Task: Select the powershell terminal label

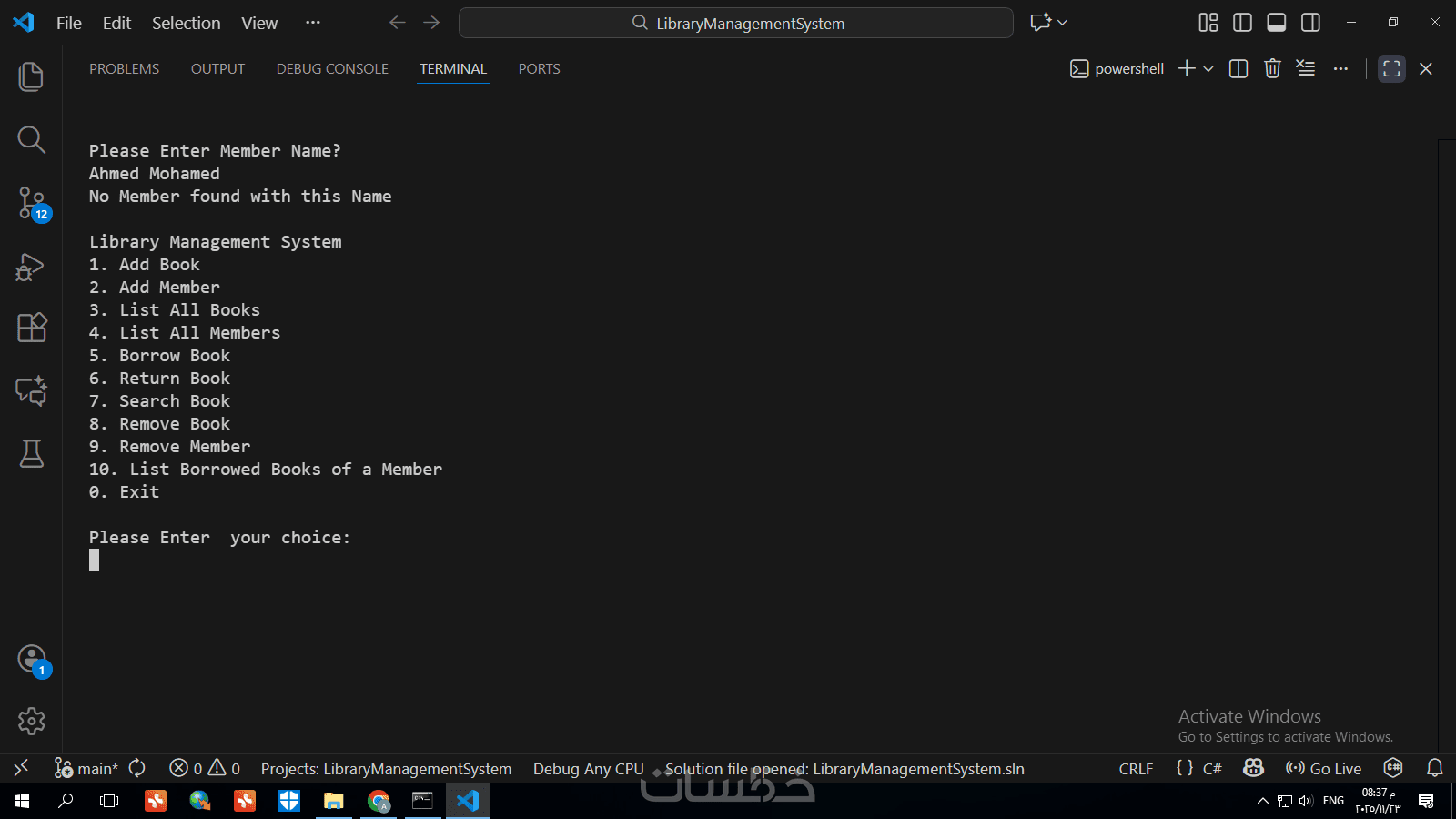Action: coord(1117,68)
